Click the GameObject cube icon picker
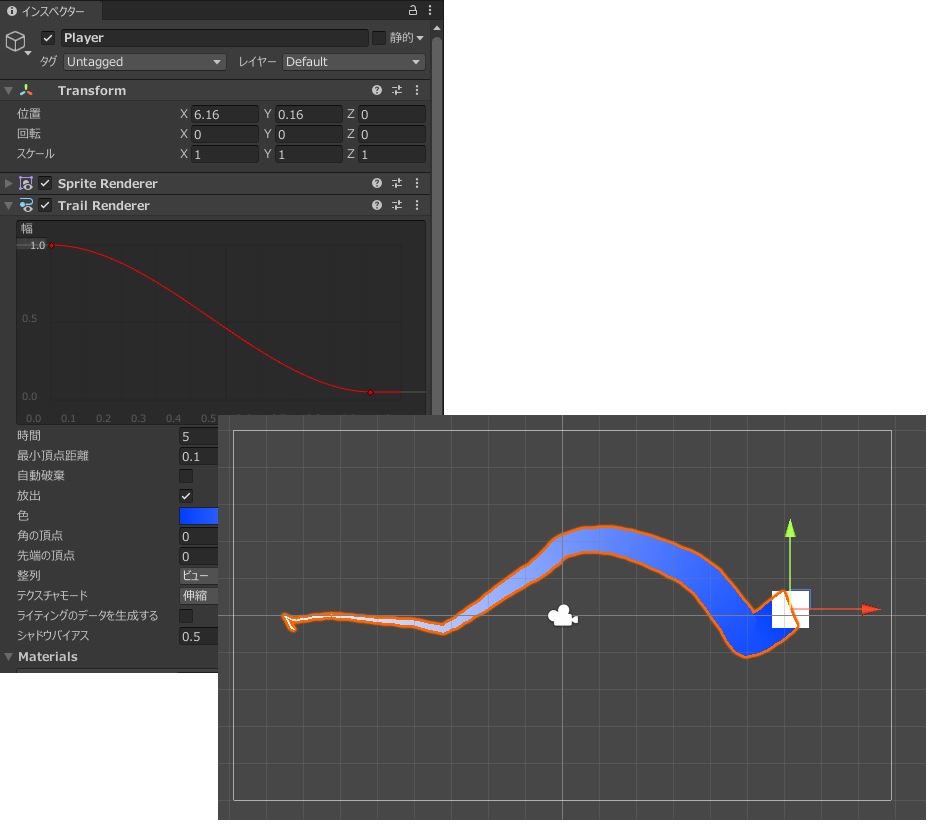This screenshot has height=831, width=934. click(x=16, y=42)
